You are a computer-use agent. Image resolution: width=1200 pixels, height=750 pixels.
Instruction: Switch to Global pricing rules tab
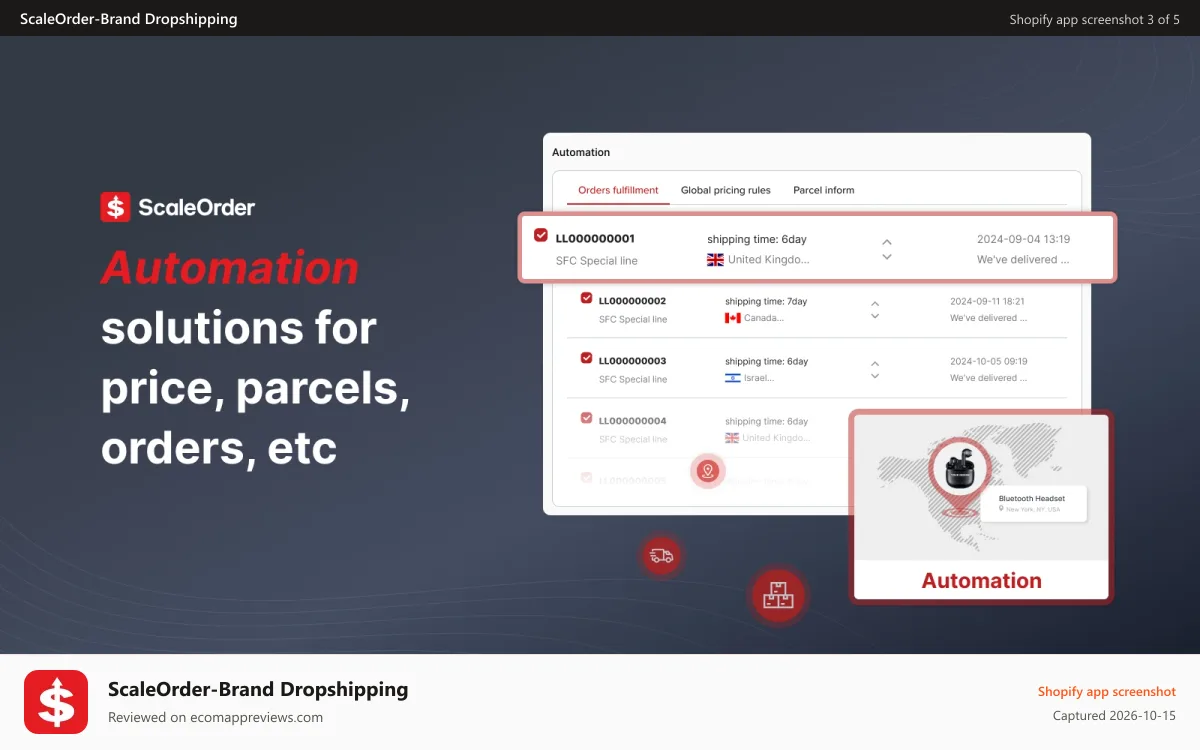(726, 190)
